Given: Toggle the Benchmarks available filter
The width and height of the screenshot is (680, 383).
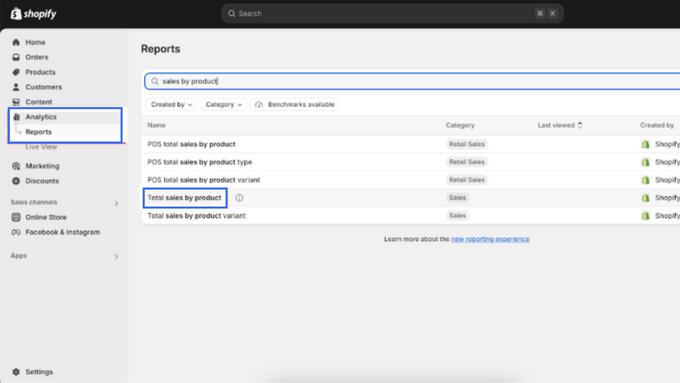Looking at the screenshot, I should [x=294, y=105].
